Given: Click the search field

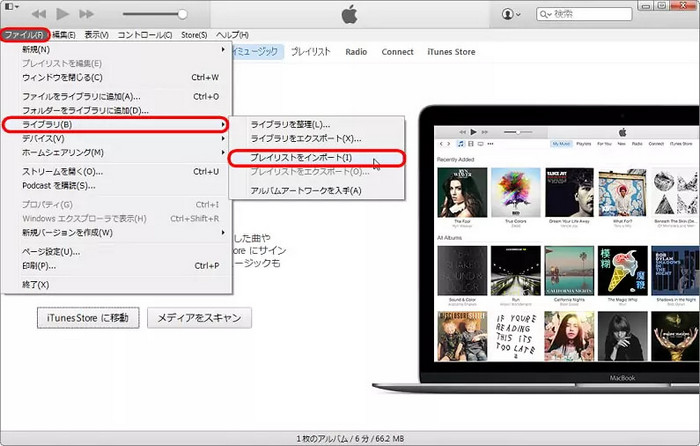Looking at the screenshot, I should coord(584,14).
